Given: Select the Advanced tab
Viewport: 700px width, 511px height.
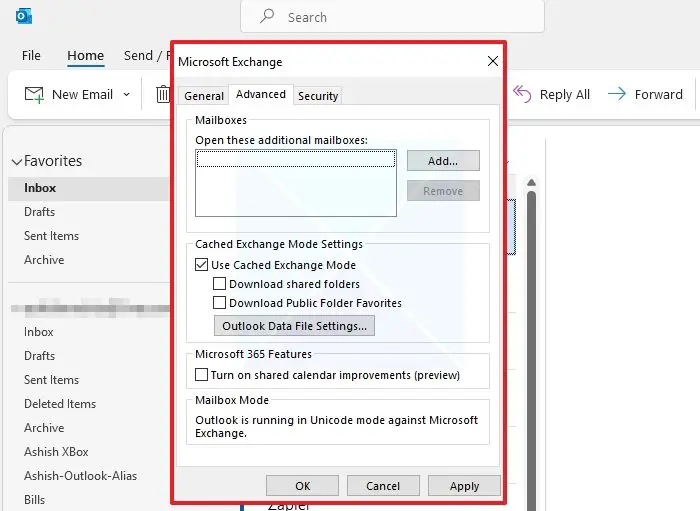Looking at the screenshot, I should tap(261, 94).
